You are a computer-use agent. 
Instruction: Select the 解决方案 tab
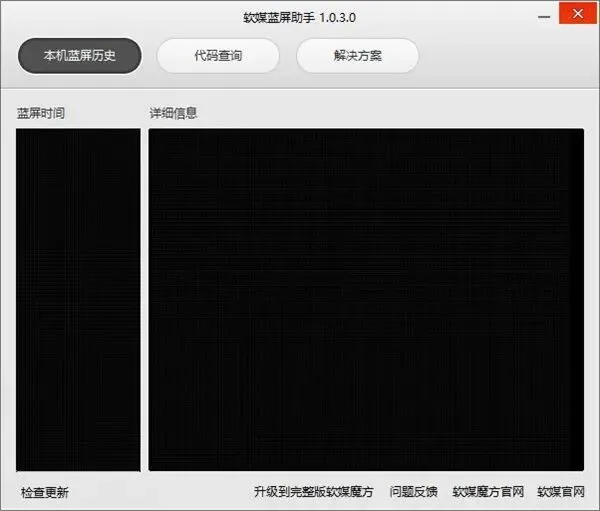point(357,56)
